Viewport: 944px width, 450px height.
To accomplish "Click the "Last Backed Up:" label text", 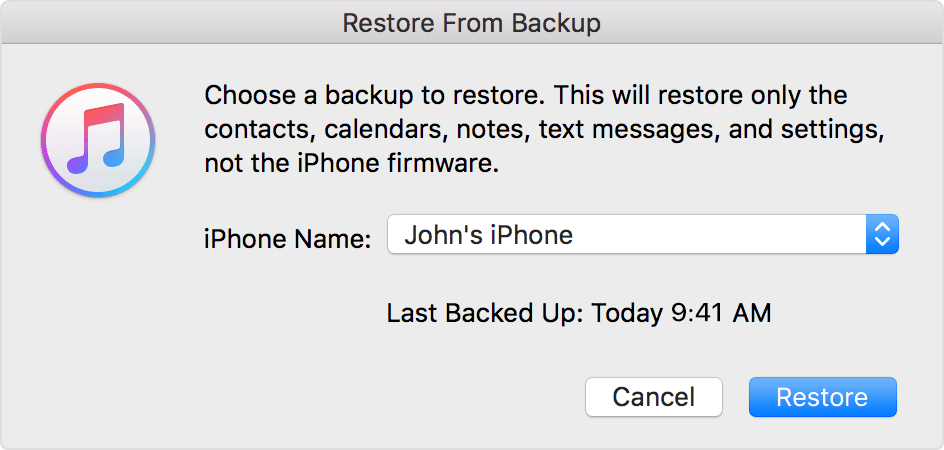I will pos(486,313).
